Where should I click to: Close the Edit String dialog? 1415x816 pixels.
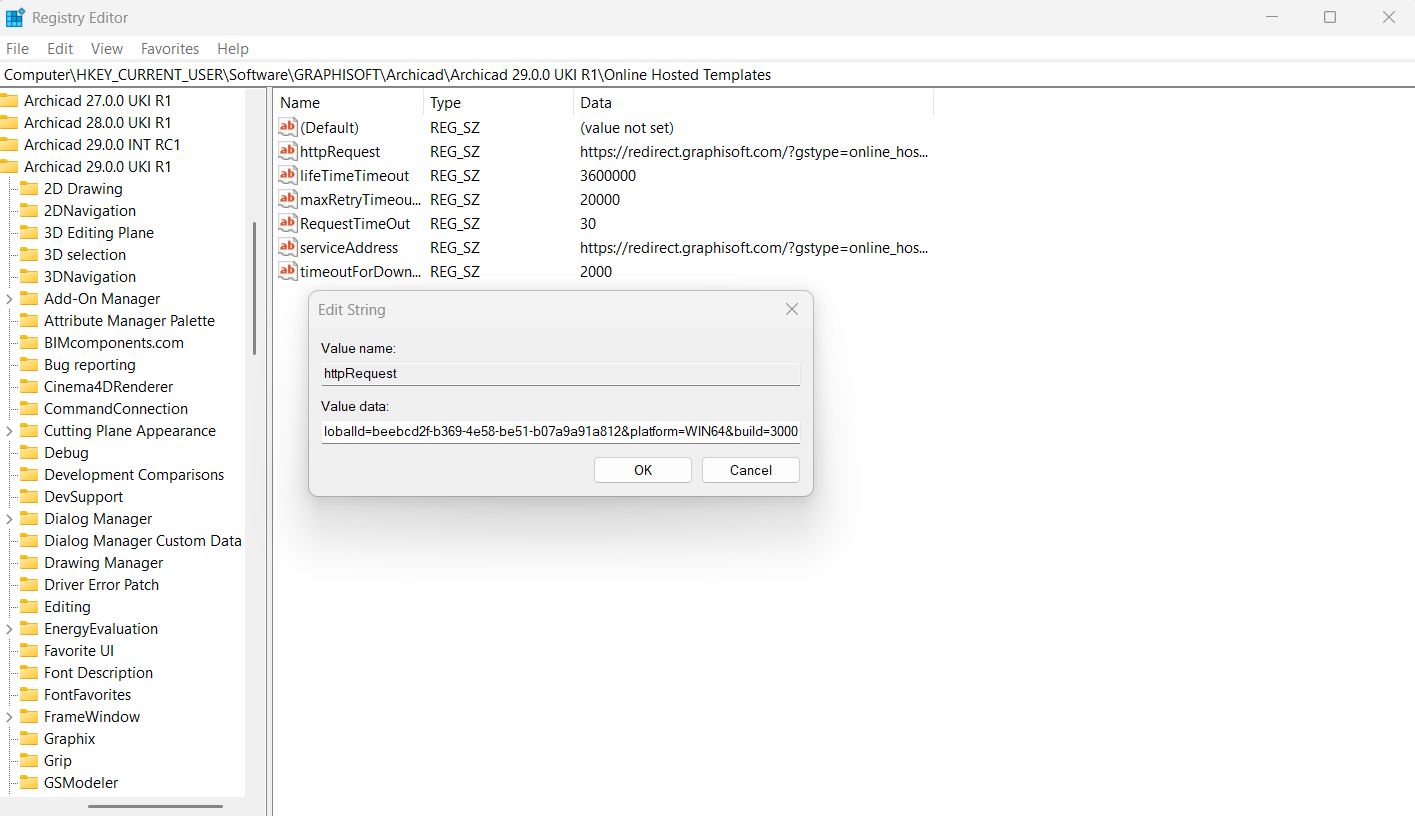point(792,310)
